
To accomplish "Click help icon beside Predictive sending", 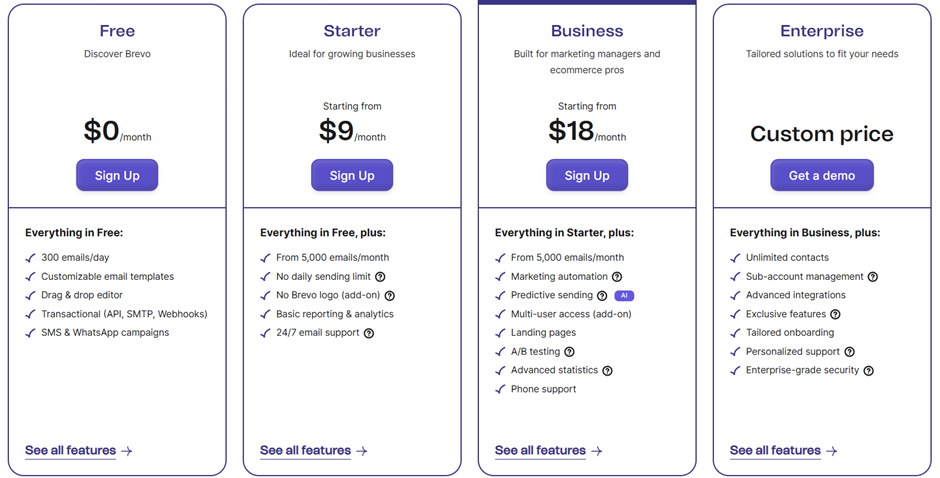I will tap(602, 296).
